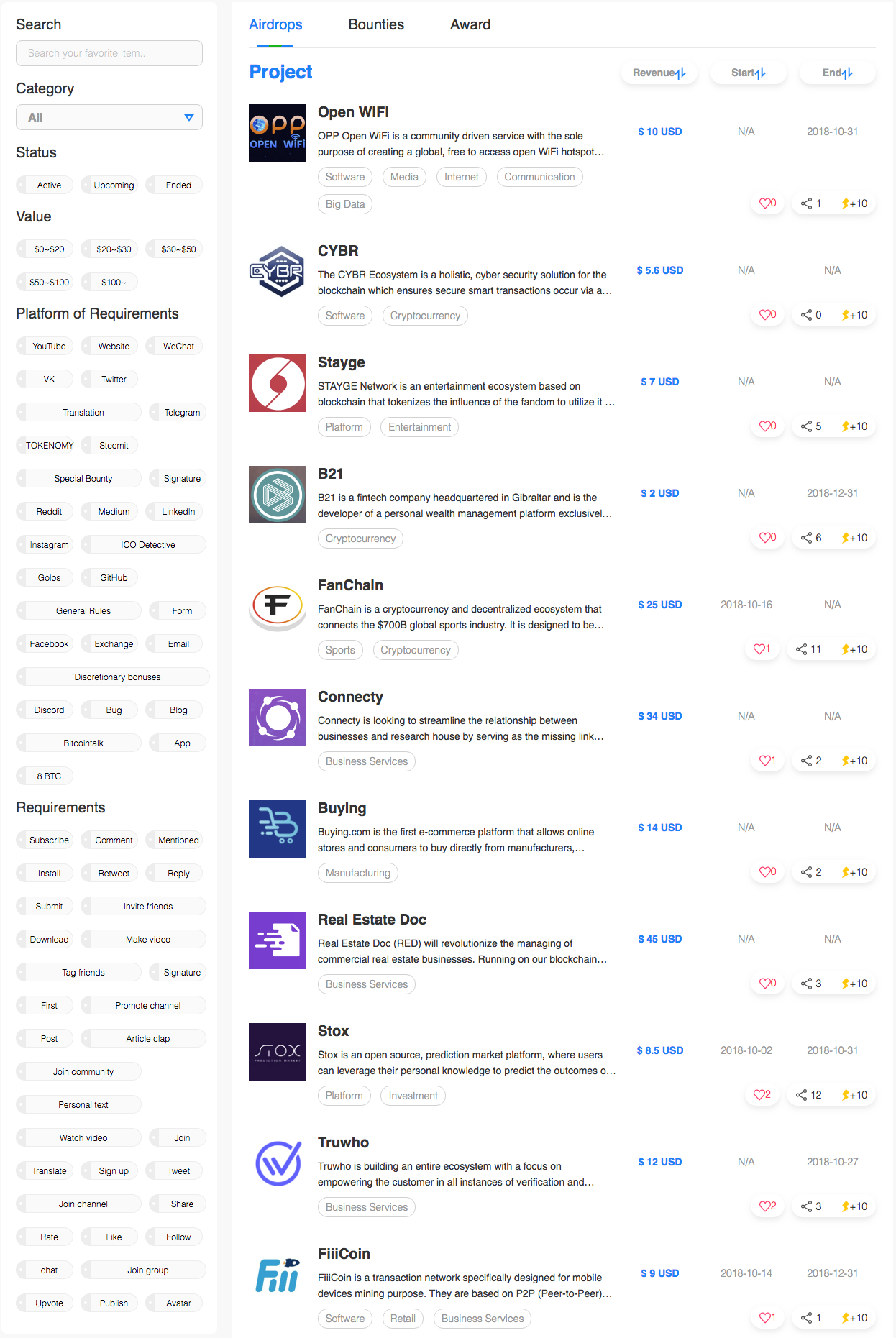Toggle the Active status filter

click(x=45, y=185)
